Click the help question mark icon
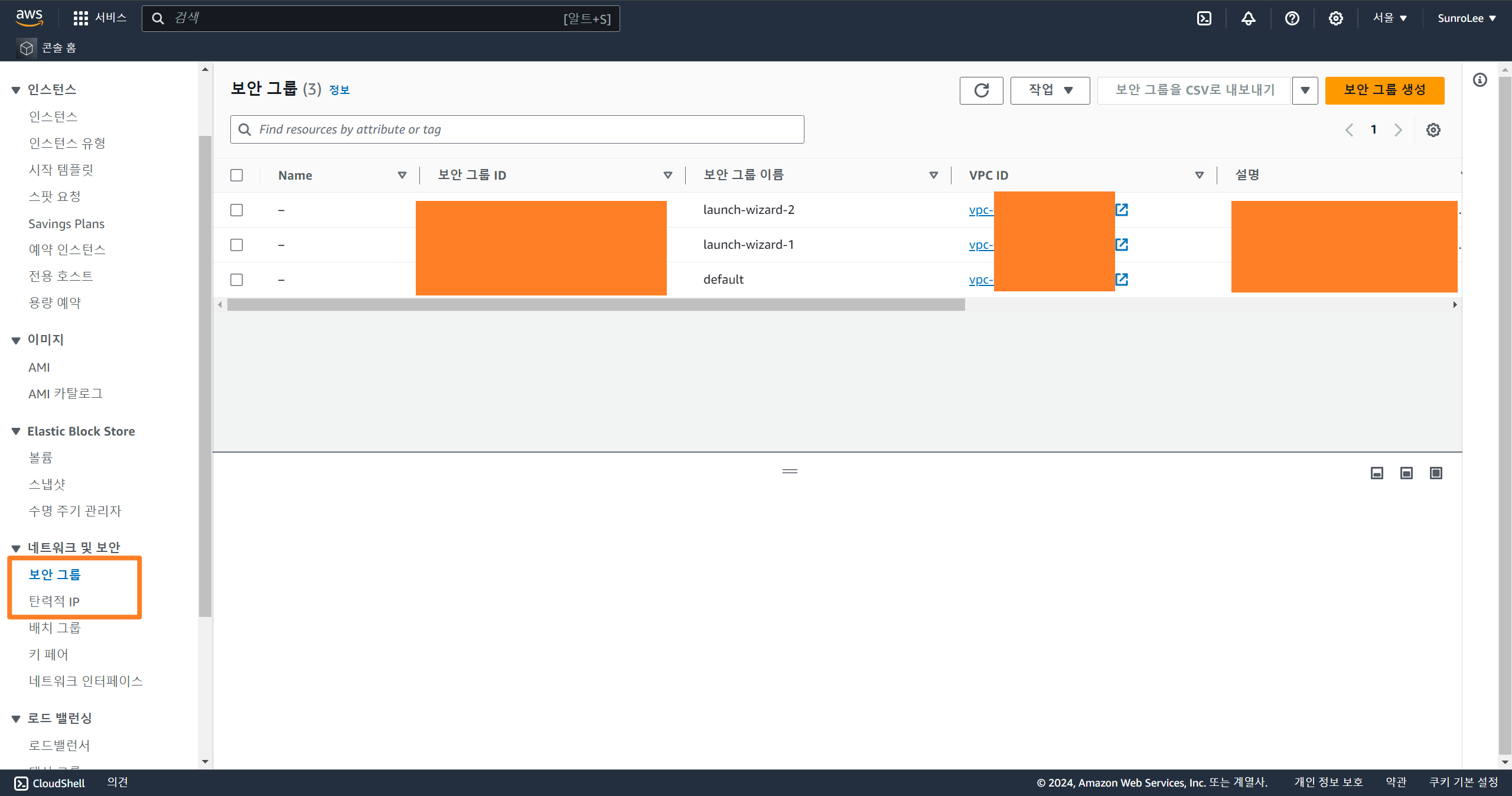Screen dimensions: 1512x796 (1292, 18)
